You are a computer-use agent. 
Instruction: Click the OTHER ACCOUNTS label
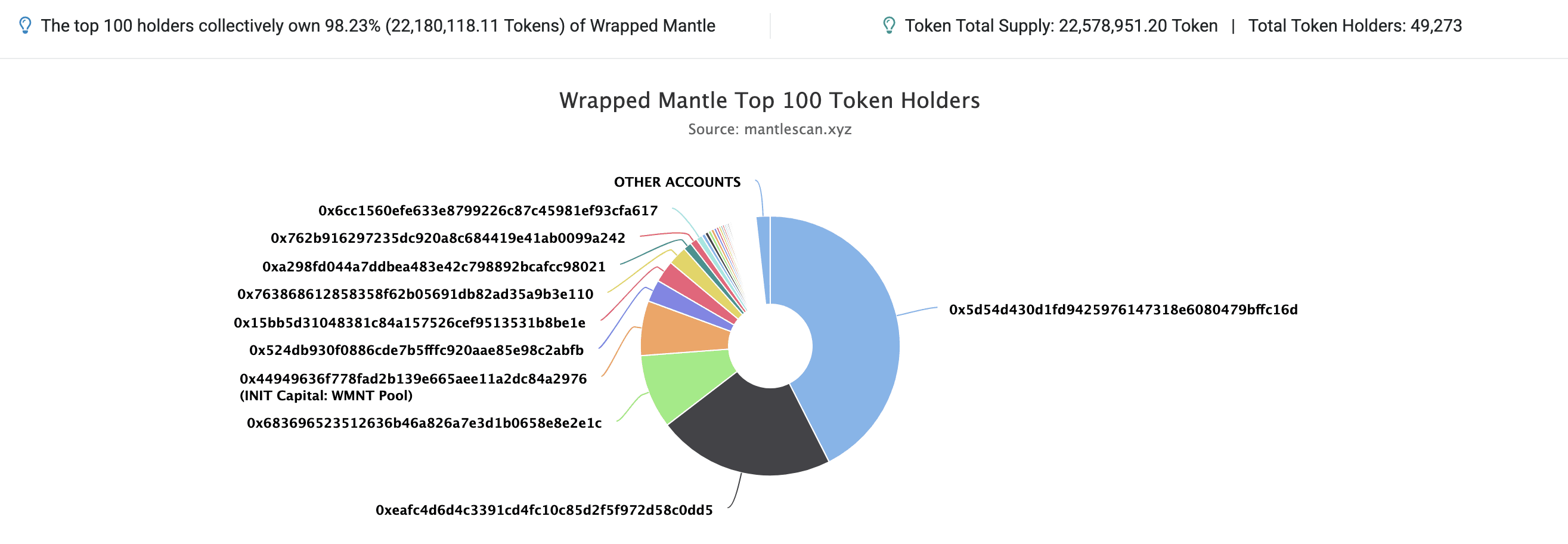tap(677, 182)
